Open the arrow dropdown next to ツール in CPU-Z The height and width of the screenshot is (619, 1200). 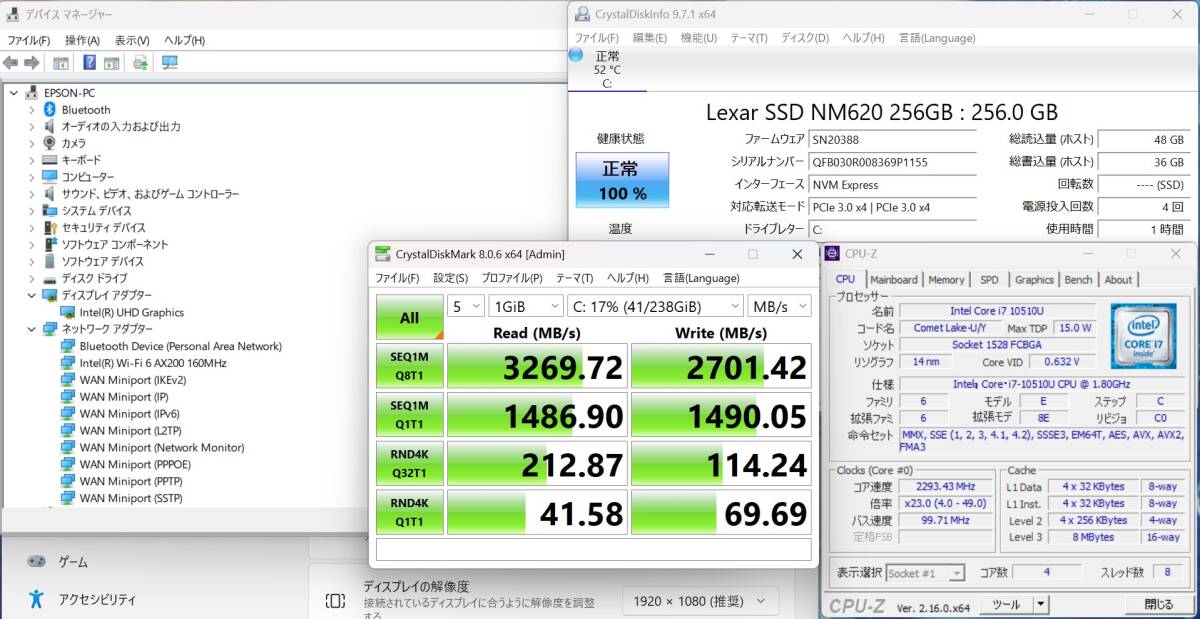[x=1041, y=604]
